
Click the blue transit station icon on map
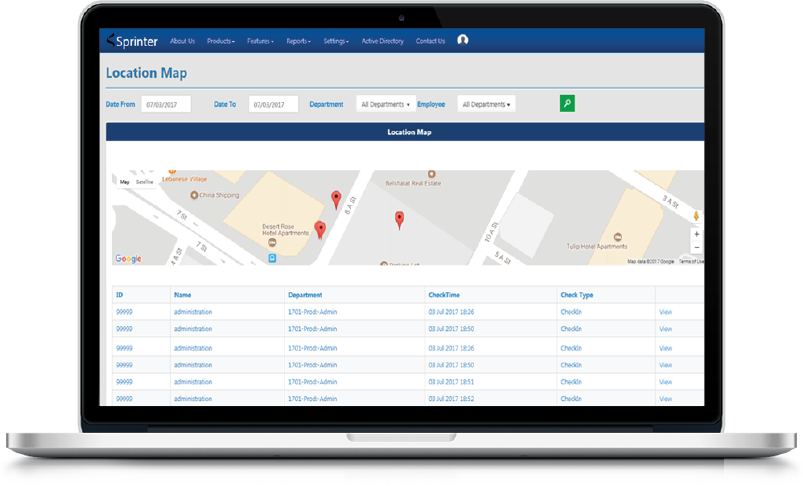[271, 257]
